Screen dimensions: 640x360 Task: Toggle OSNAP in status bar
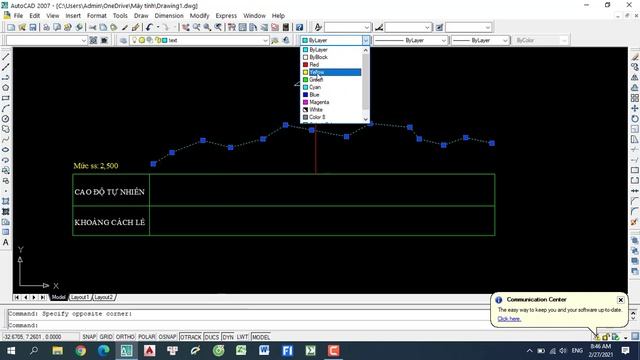click(167, 337)
